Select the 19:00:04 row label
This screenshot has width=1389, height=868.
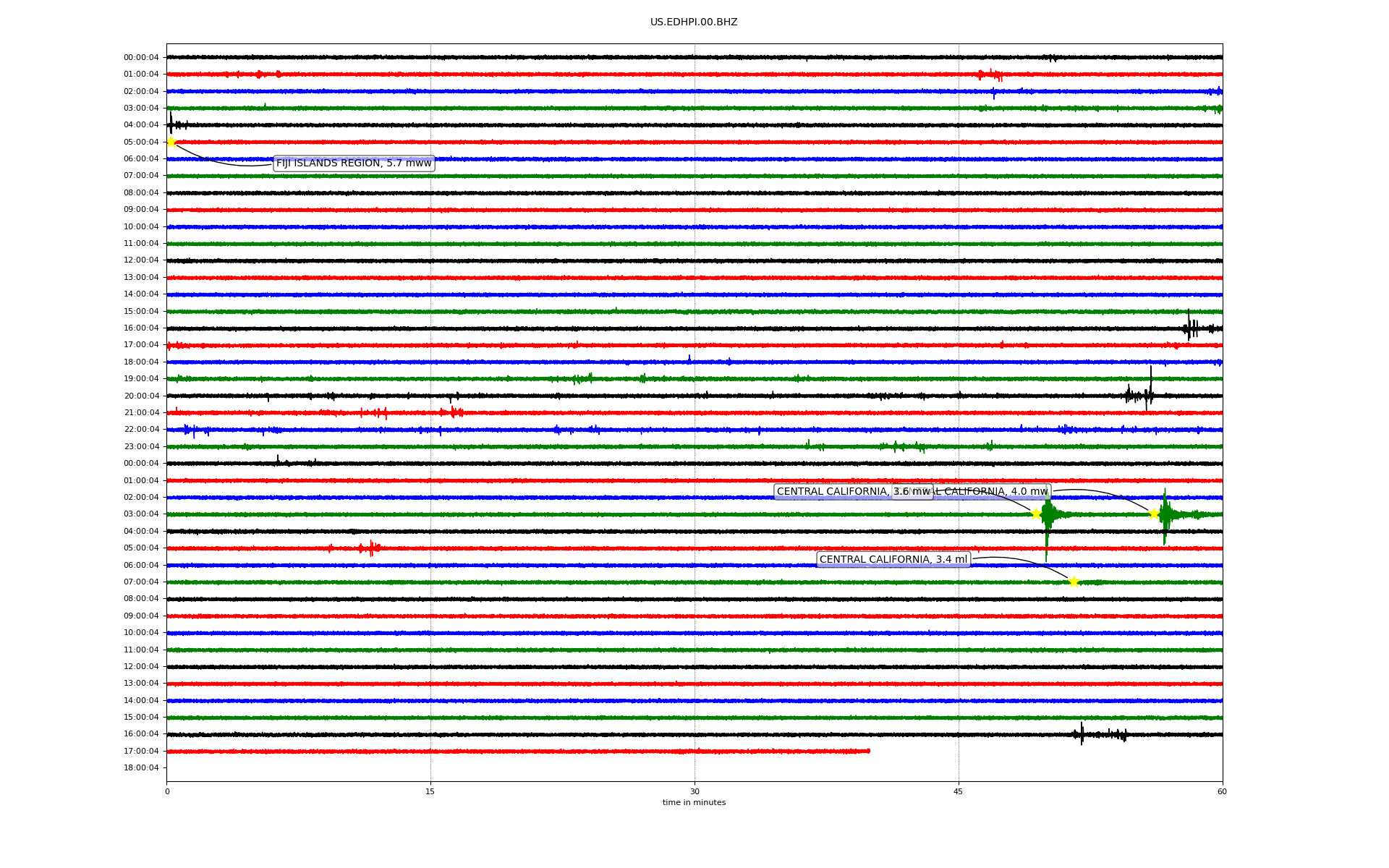point(141,379)
